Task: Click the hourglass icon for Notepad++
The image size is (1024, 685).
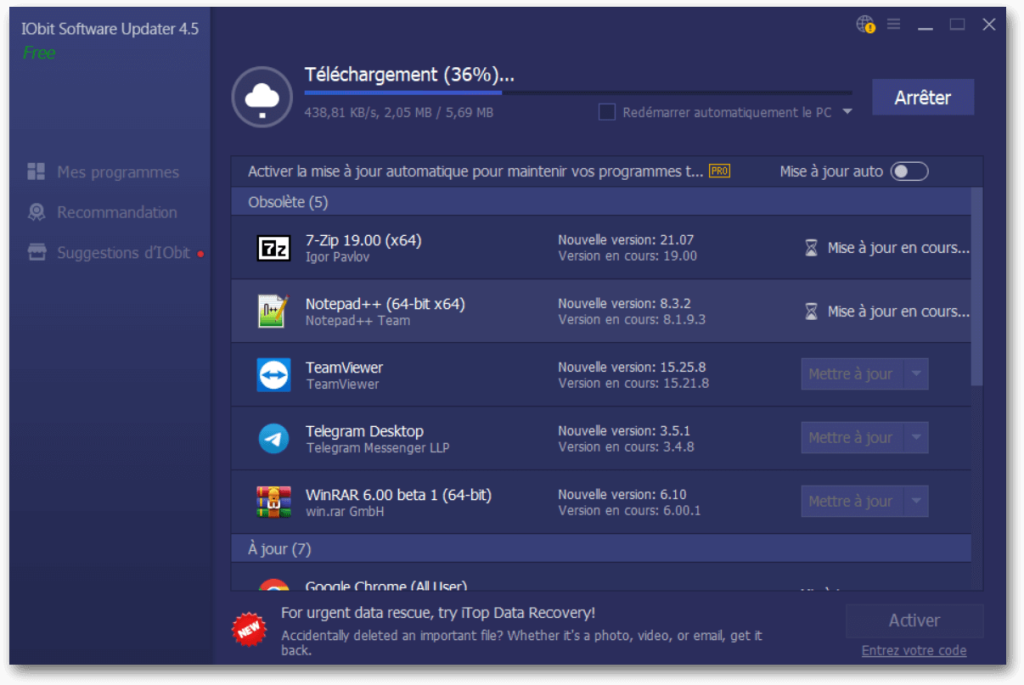Action: (x=811, y=311)
